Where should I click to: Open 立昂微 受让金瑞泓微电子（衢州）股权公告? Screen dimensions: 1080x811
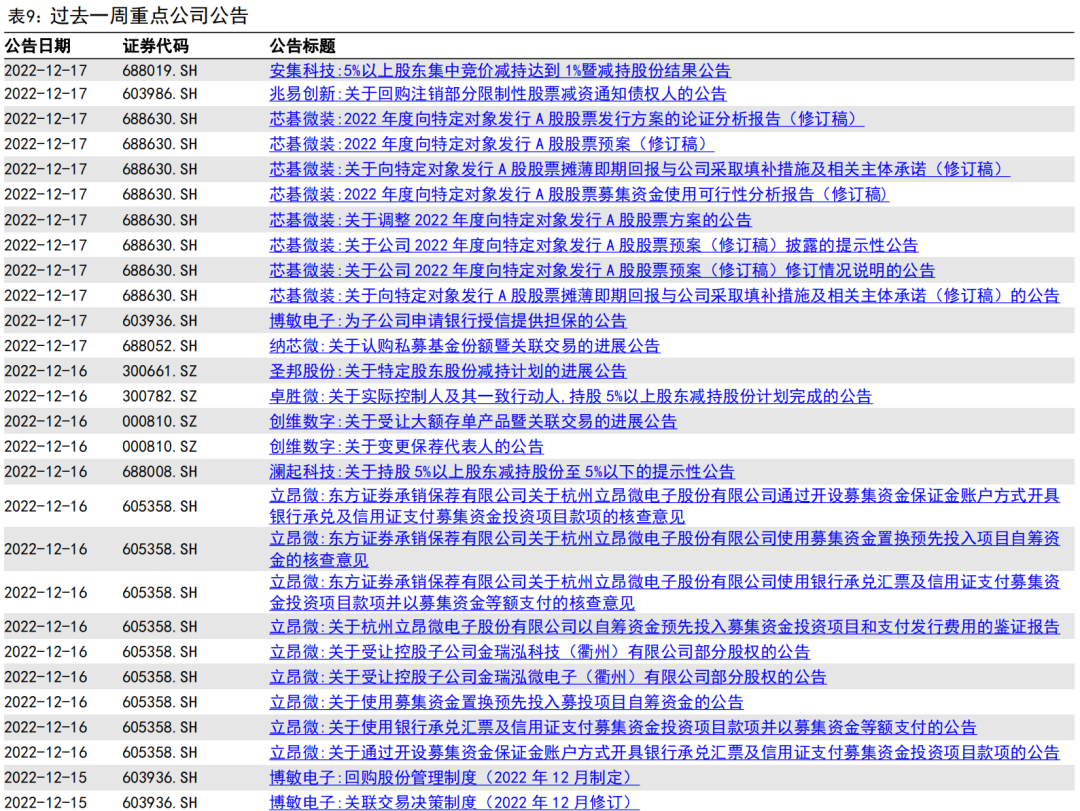click(548, 677)
